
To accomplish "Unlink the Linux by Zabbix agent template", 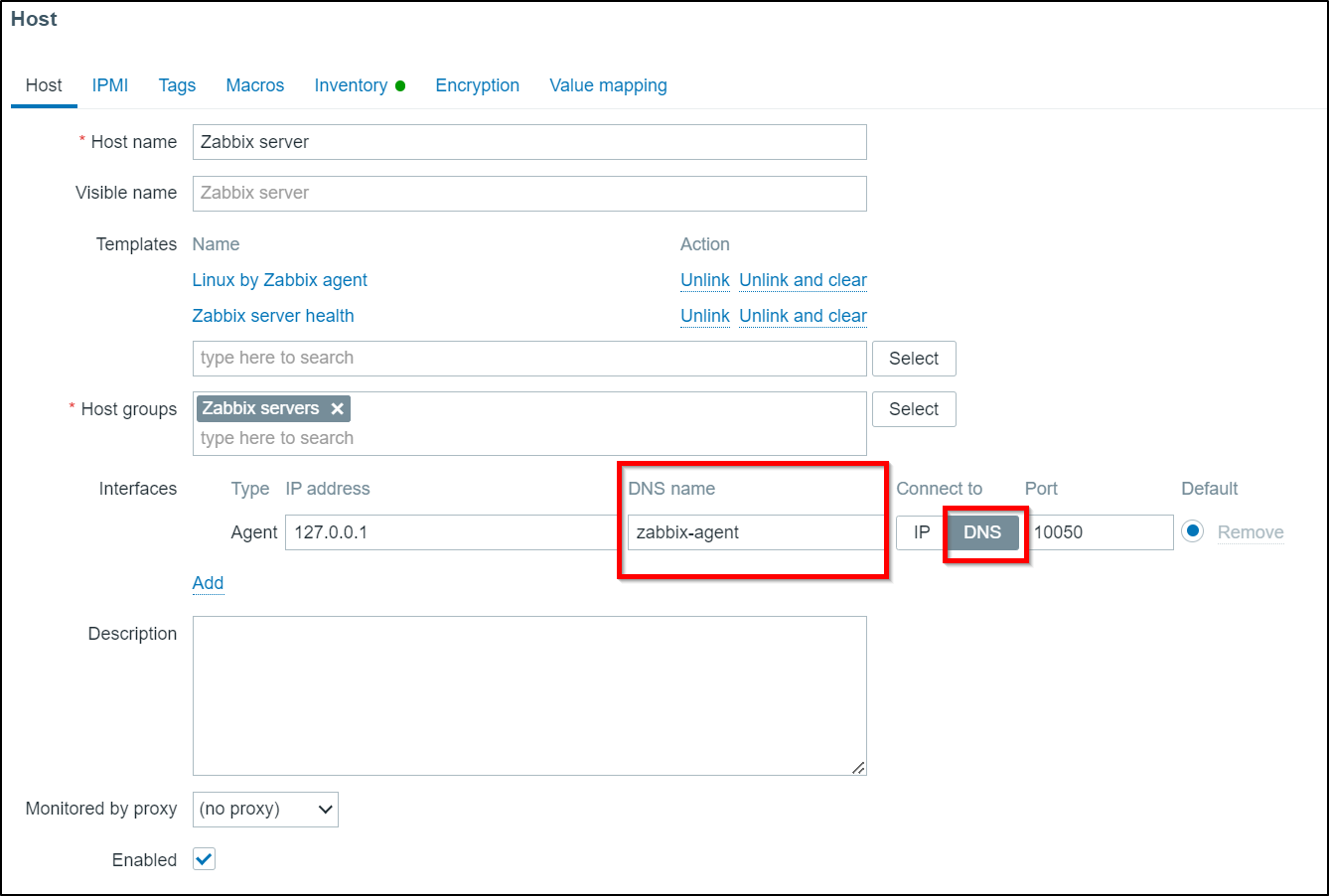I will pyautogui.click(x=705, y=280).
